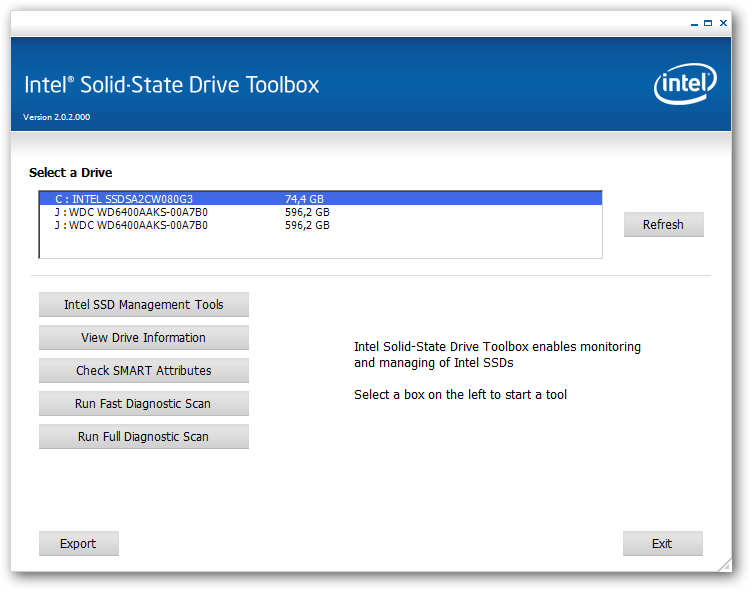This screenshot has width=750, height=590.
Task: Open Check SMART Attributes
Action: pos(143,370)
